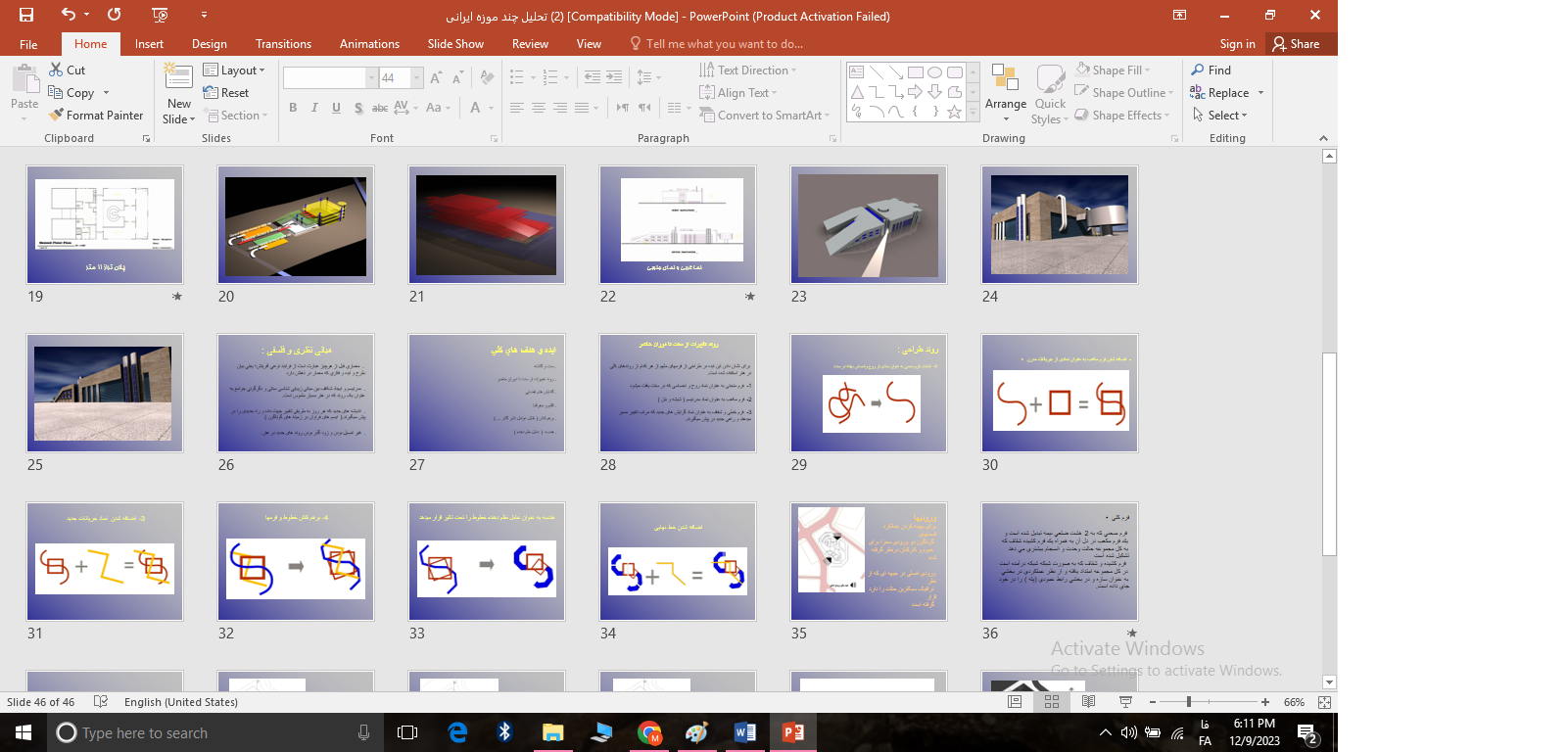Open the Transitions ribbon tab
Screen dimensions: 1568x752
(x=283, y=44)
